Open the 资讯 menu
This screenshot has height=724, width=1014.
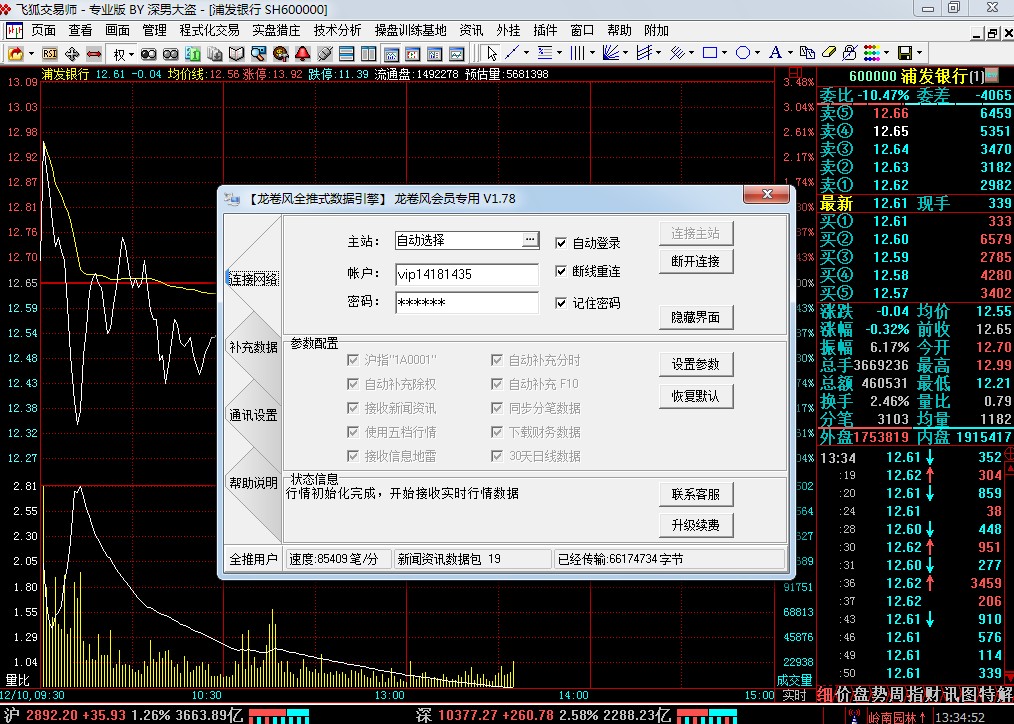pos(471,30)
